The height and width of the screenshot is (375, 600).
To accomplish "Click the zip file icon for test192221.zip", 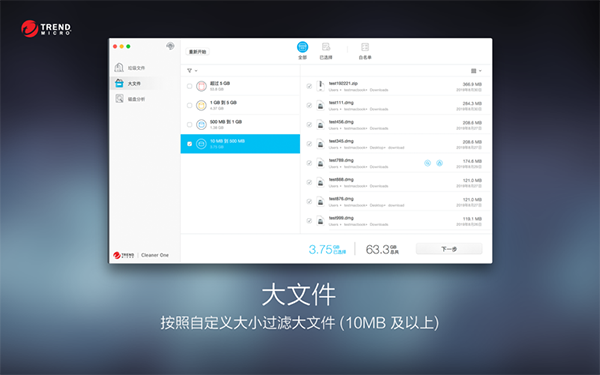I will pyautogui.click(x=320, y=86).
